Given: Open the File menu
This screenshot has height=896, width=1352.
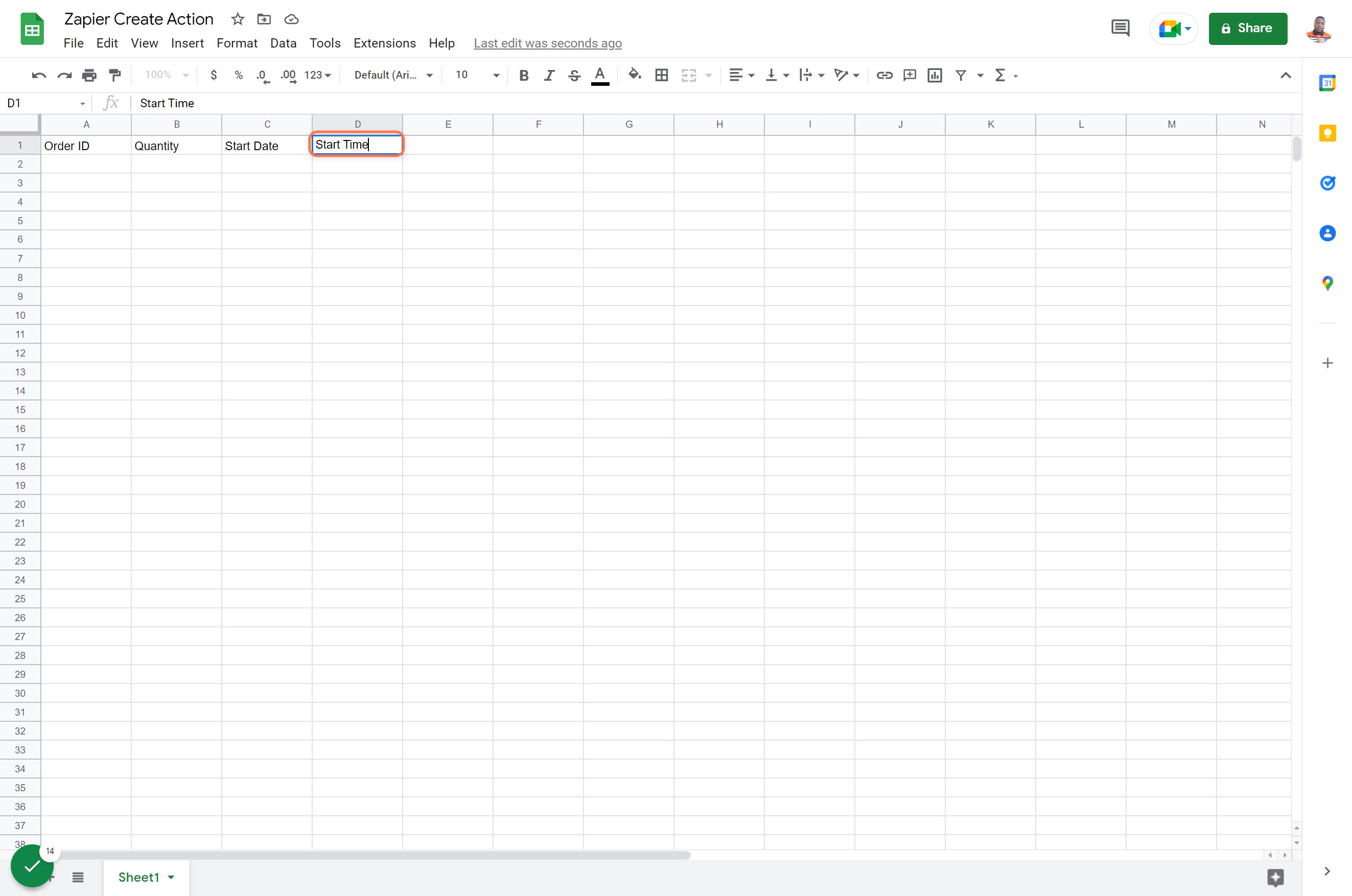Looking at the screenshot, I should coord(73,43).
